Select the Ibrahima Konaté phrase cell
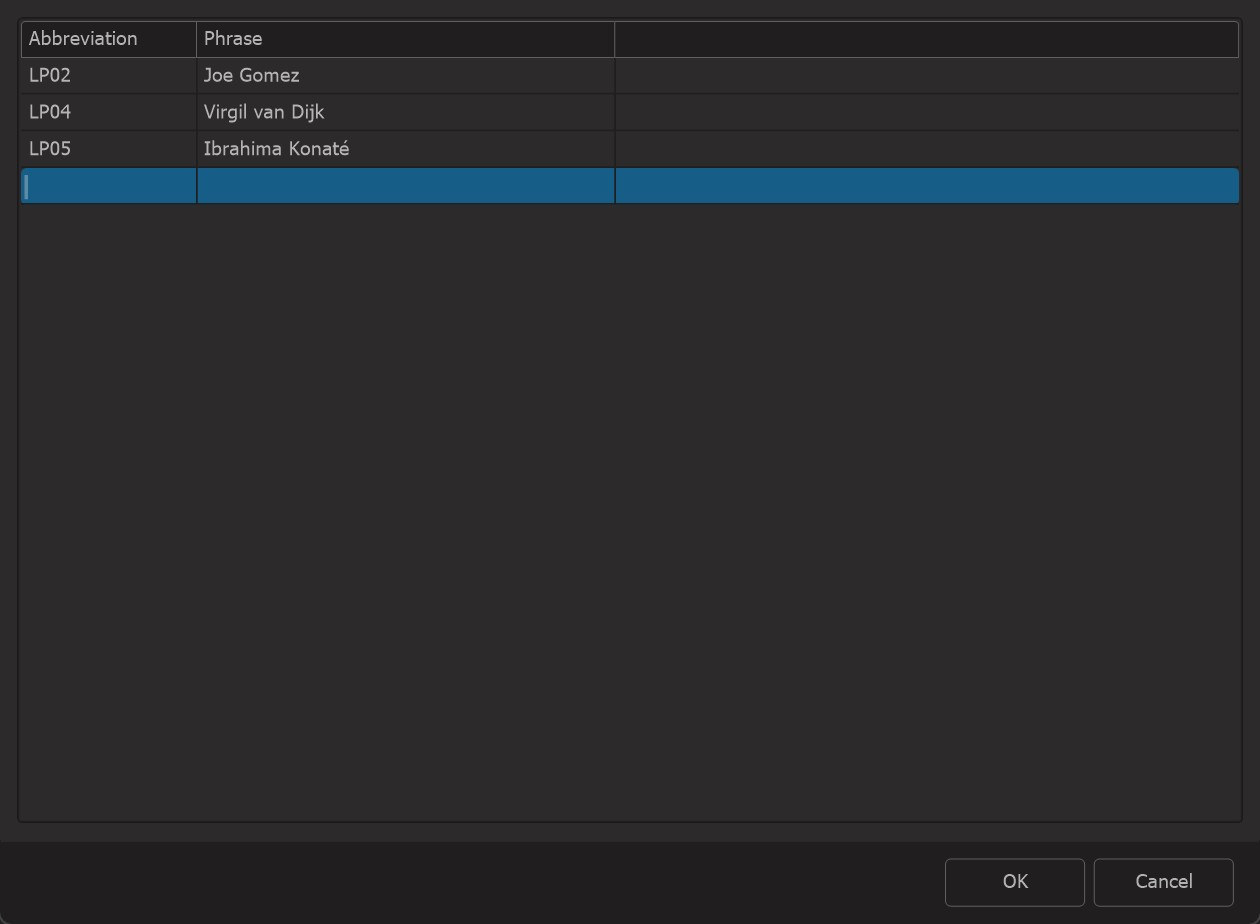1260x924 pixels. (x=405, y=149)
